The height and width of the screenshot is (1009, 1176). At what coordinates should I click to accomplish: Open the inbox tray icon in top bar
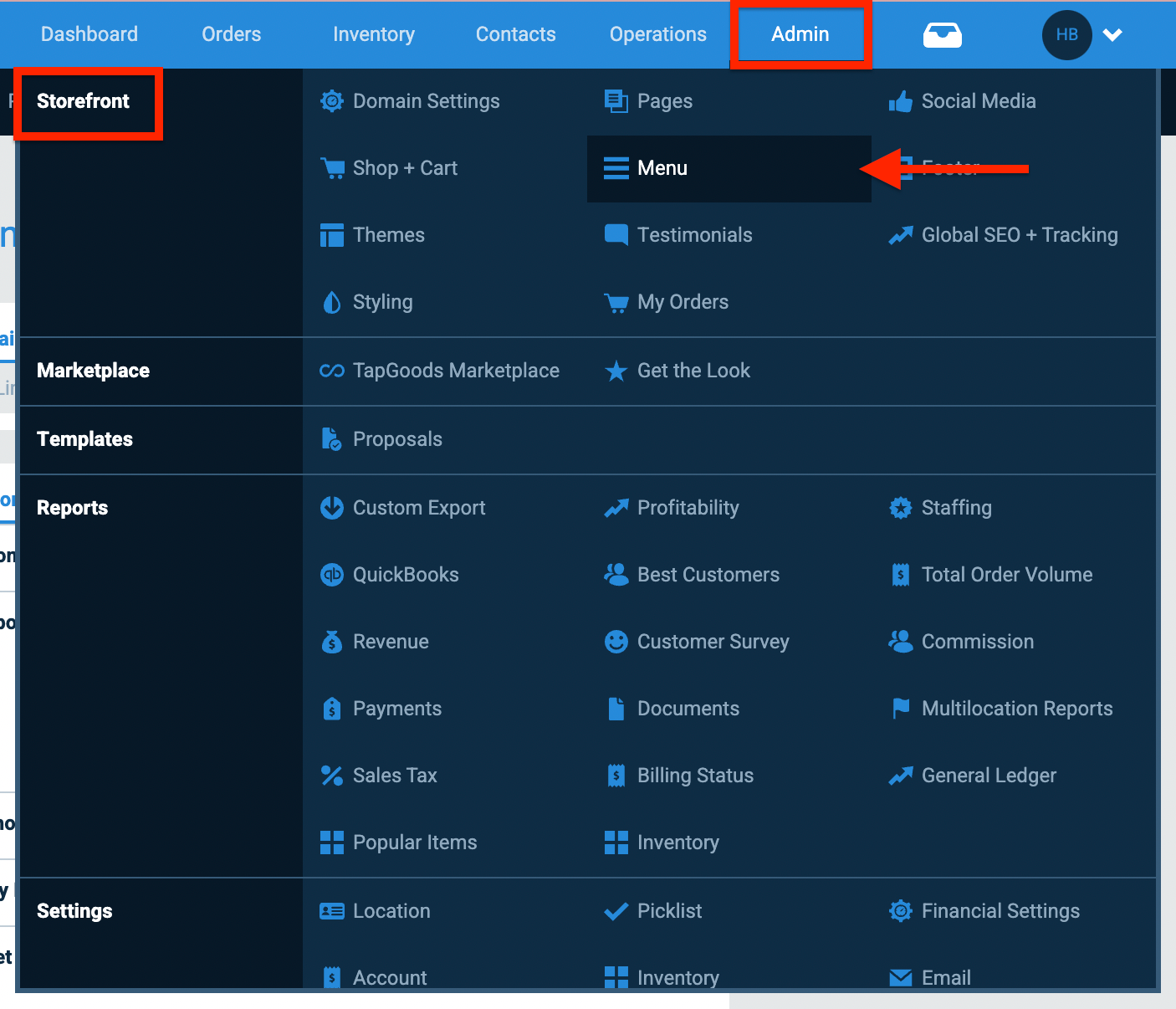click(942, 34)
